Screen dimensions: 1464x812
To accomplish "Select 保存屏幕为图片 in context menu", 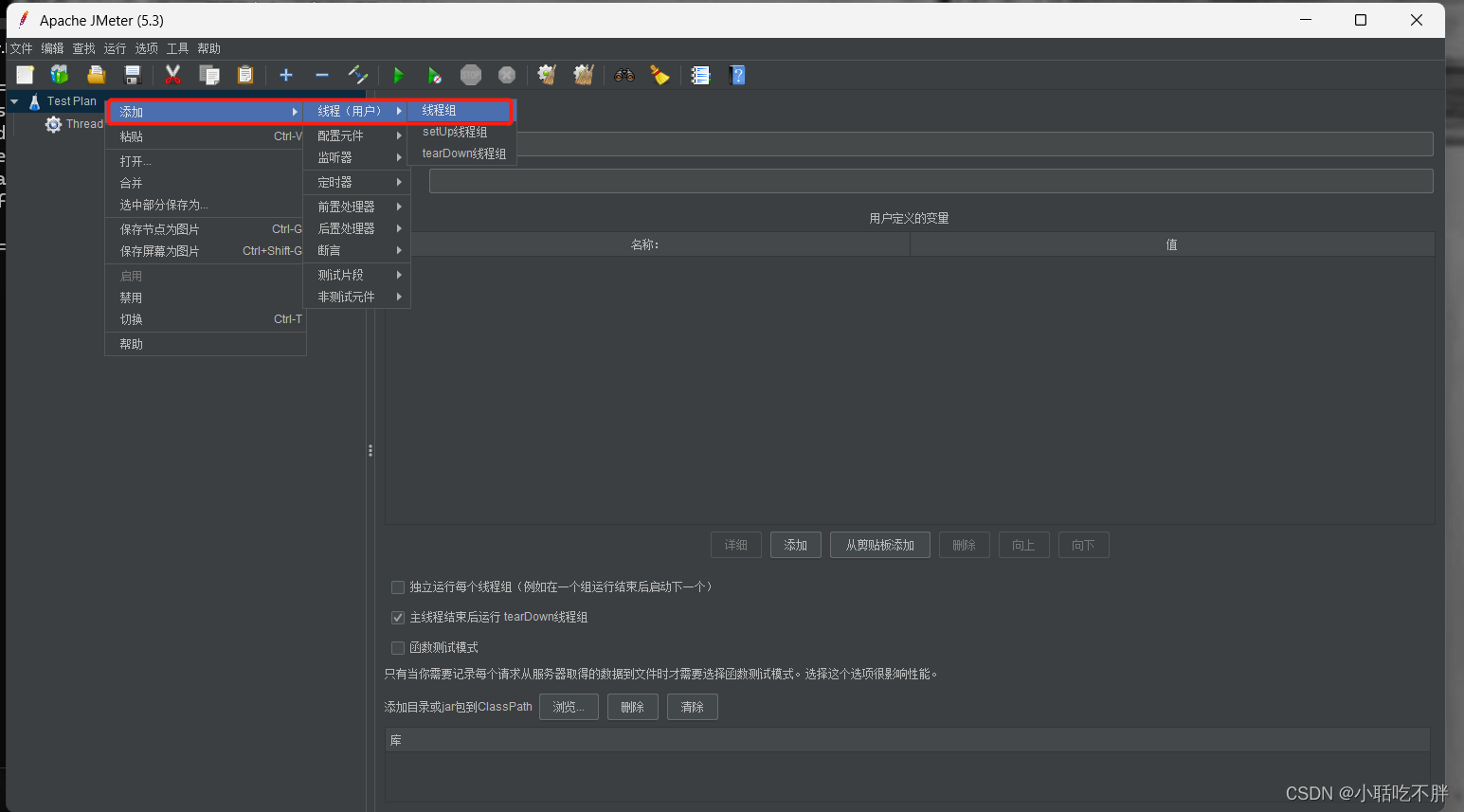I will [x=206, y=252].
